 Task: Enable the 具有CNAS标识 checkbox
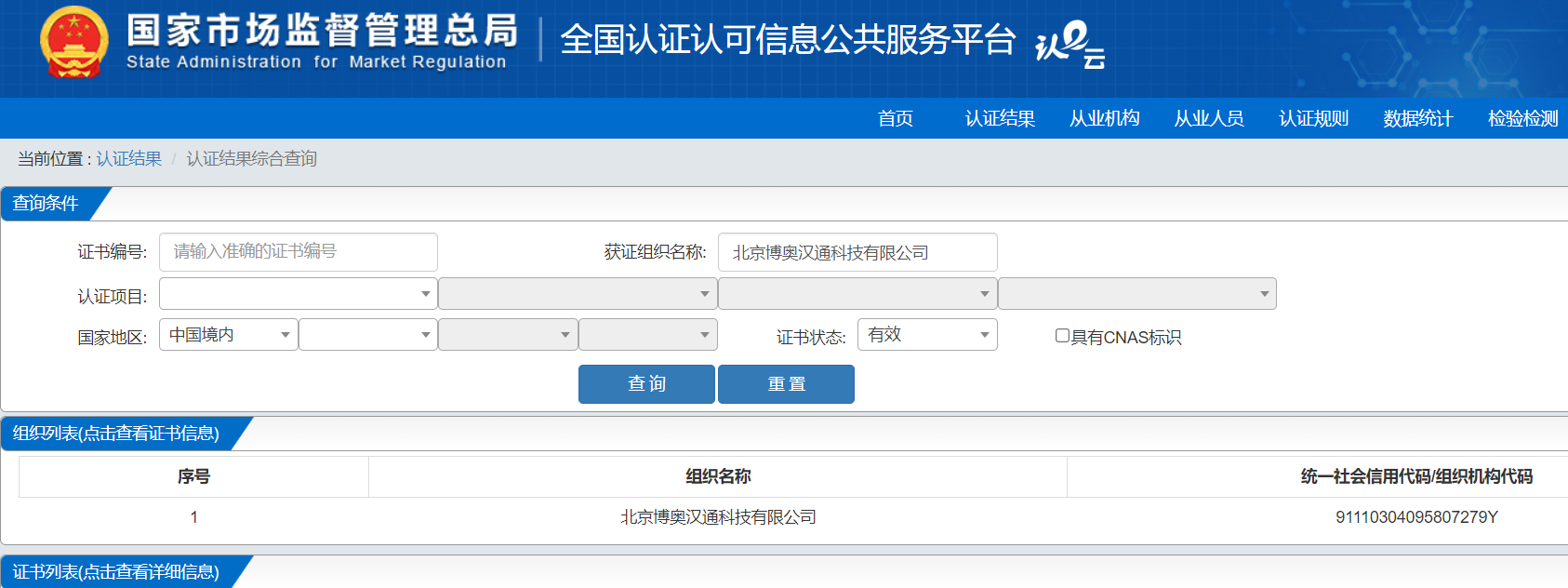(x=1062, y=336)
